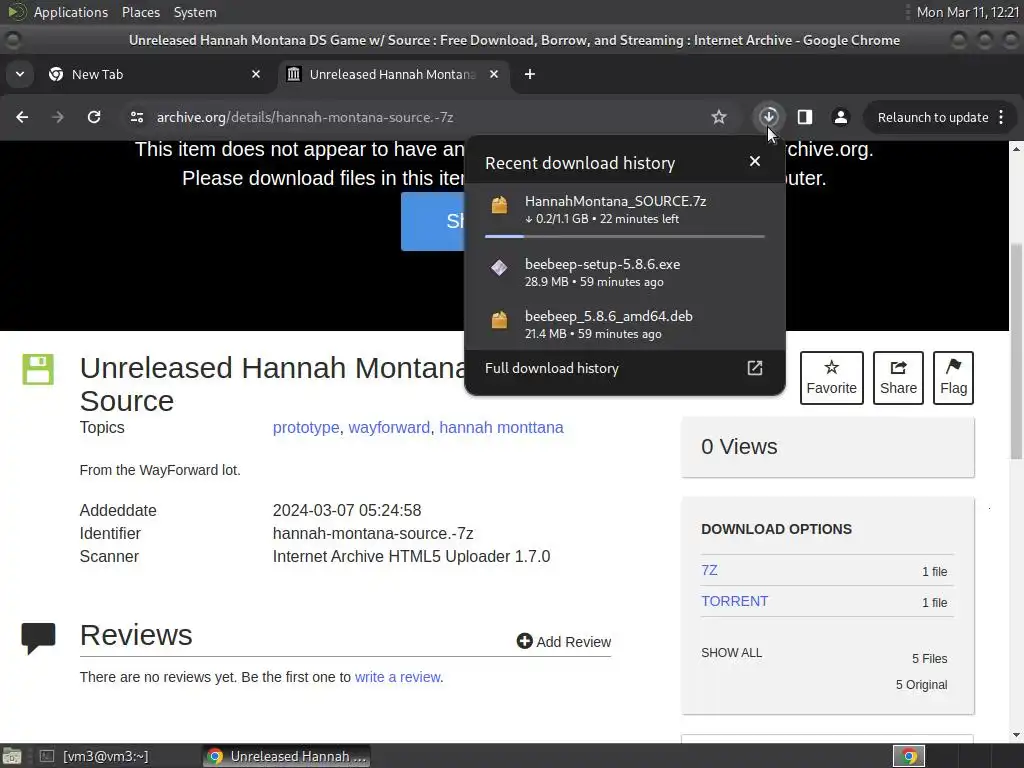Open tab search dropdown chevron
This screenshot has width=1024, height=768.
coord(20,74)
